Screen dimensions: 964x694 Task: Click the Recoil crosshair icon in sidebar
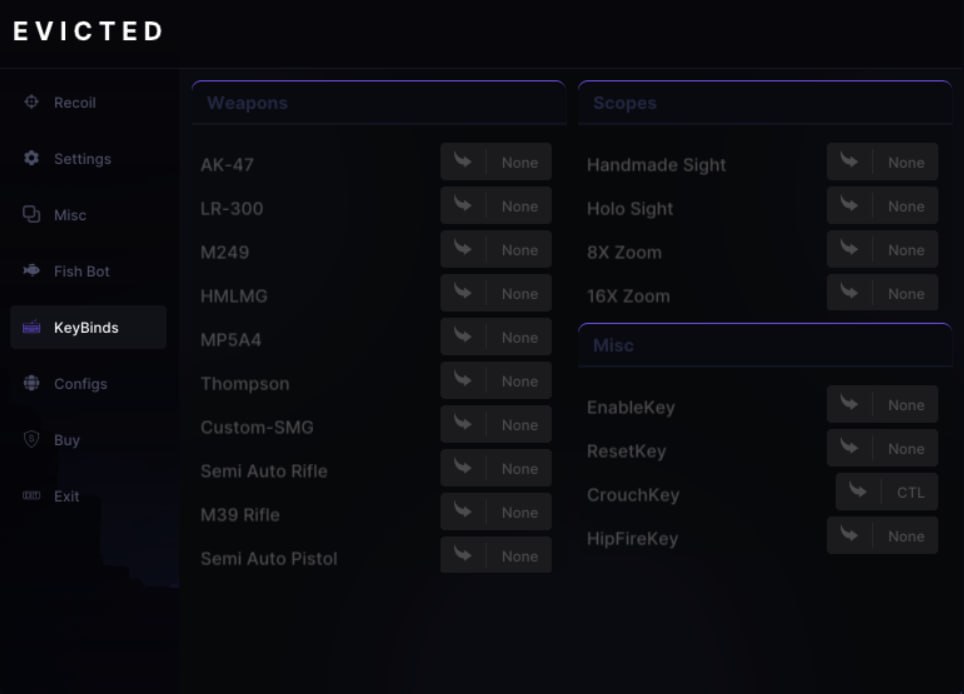tap(31, 102)
